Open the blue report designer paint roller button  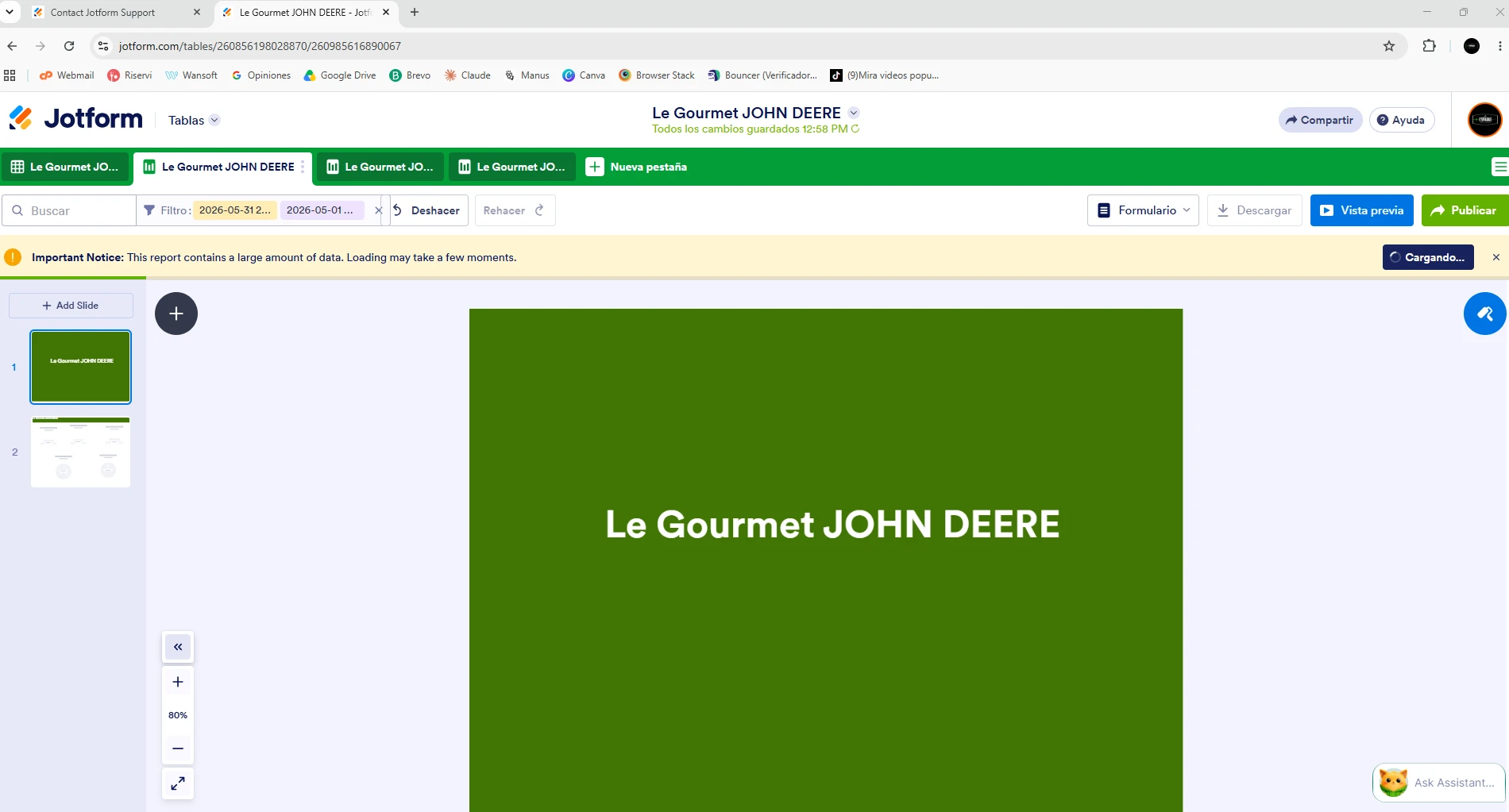pyautogui.click(x=1484, y=314)
